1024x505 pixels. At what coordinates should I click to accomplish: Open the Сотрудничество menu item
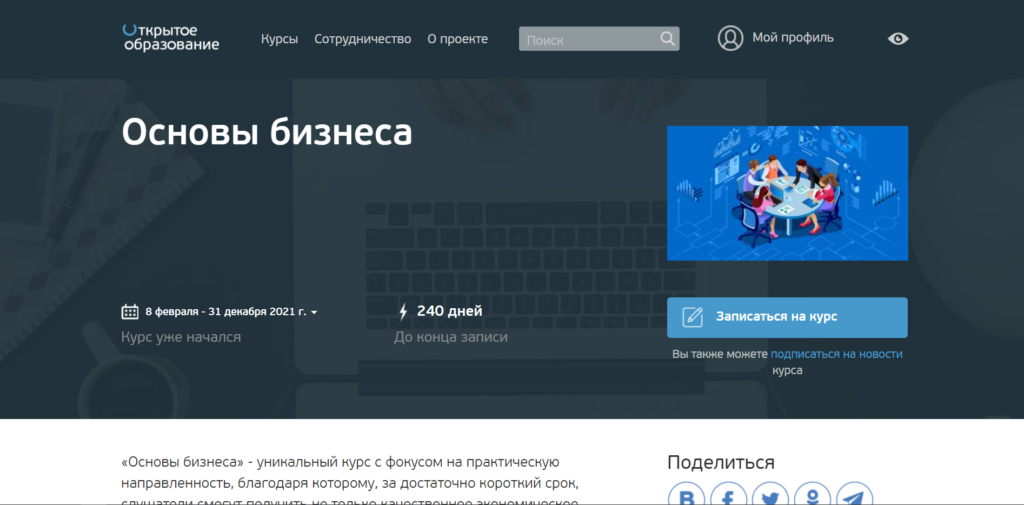click(362, 39)
